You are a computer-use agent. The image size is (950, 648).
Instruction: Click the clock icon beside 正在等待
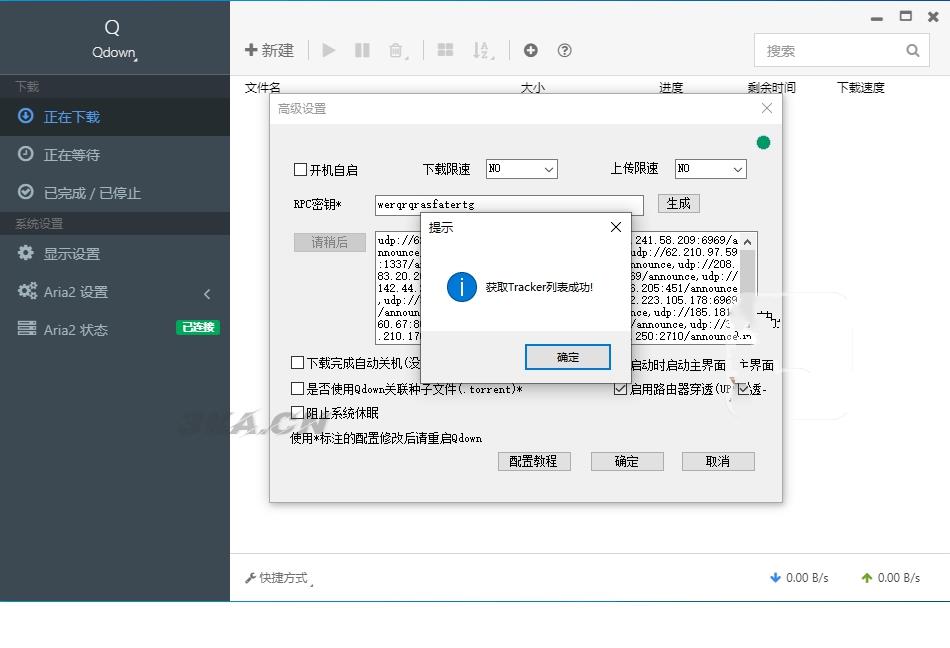(x=25, y=154)
